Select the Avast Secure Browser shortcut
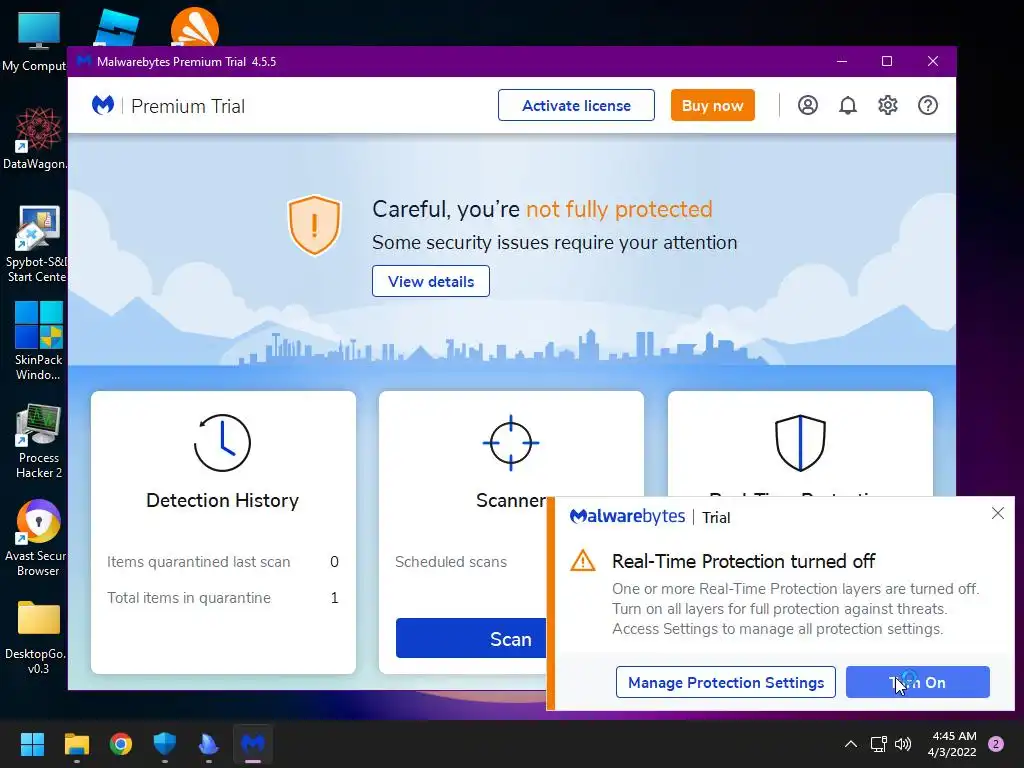Screen dimensions: 1024x768 click(x=37, y=538)
